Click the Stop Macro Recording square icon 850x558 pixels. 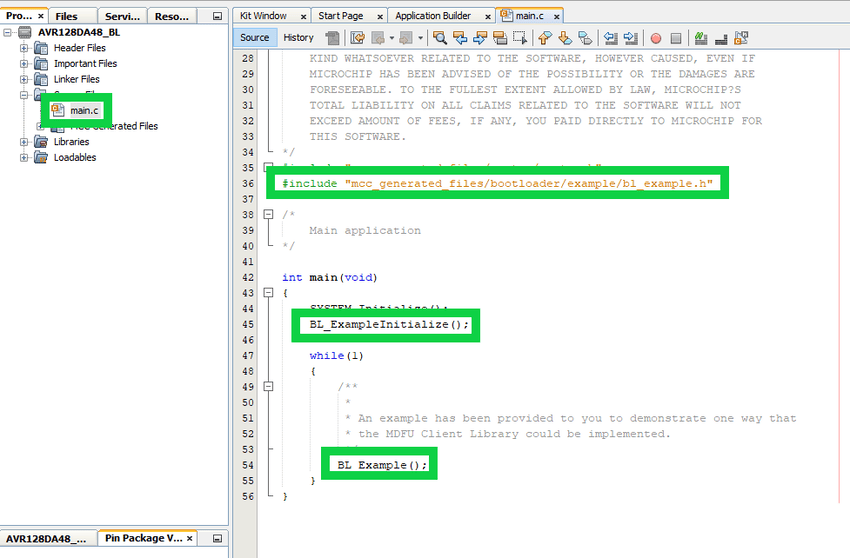(x=676, y=38)
